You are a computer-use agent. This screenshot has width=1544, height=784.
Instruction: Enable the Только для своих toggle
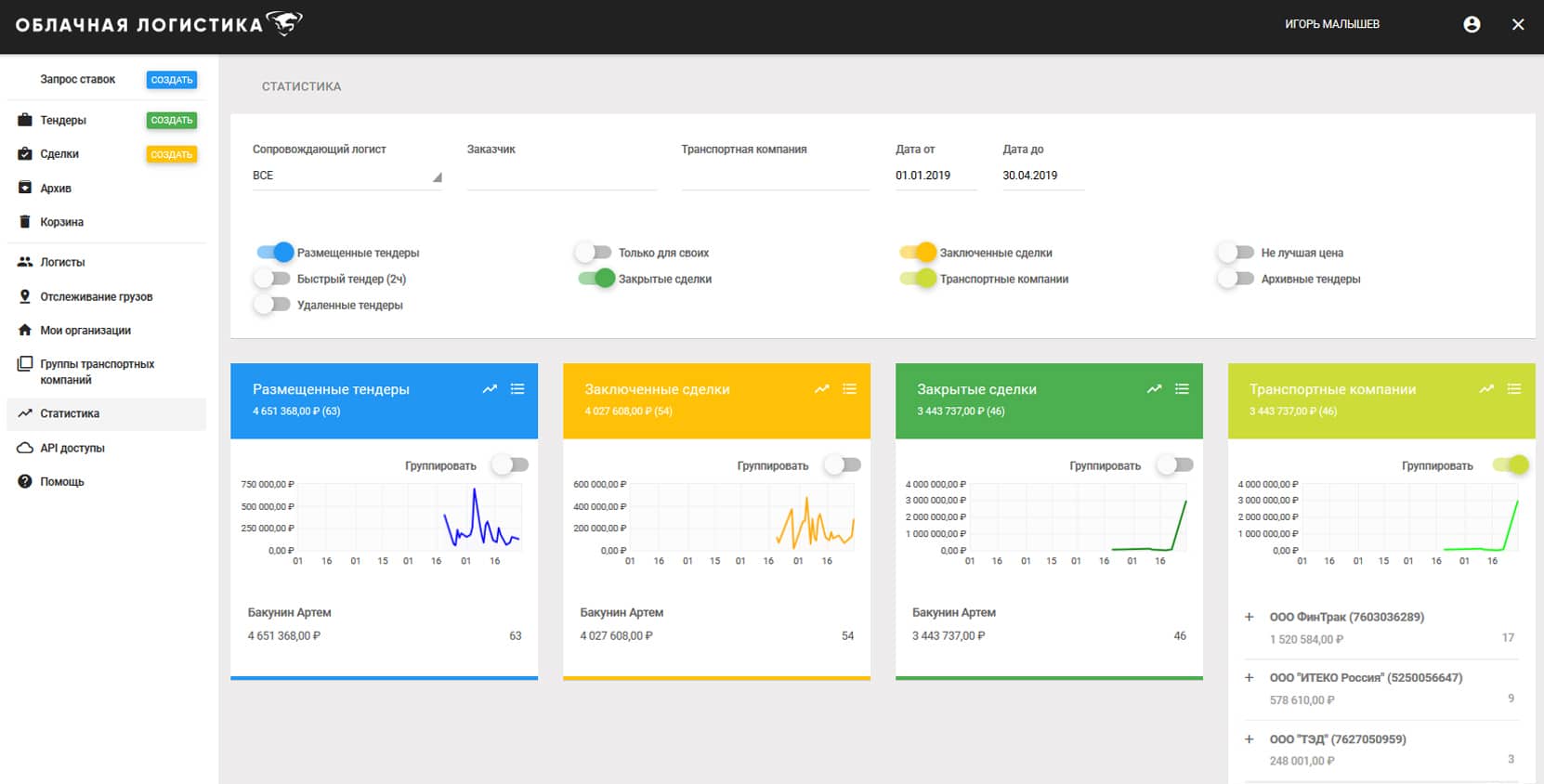tap(593, 252)
